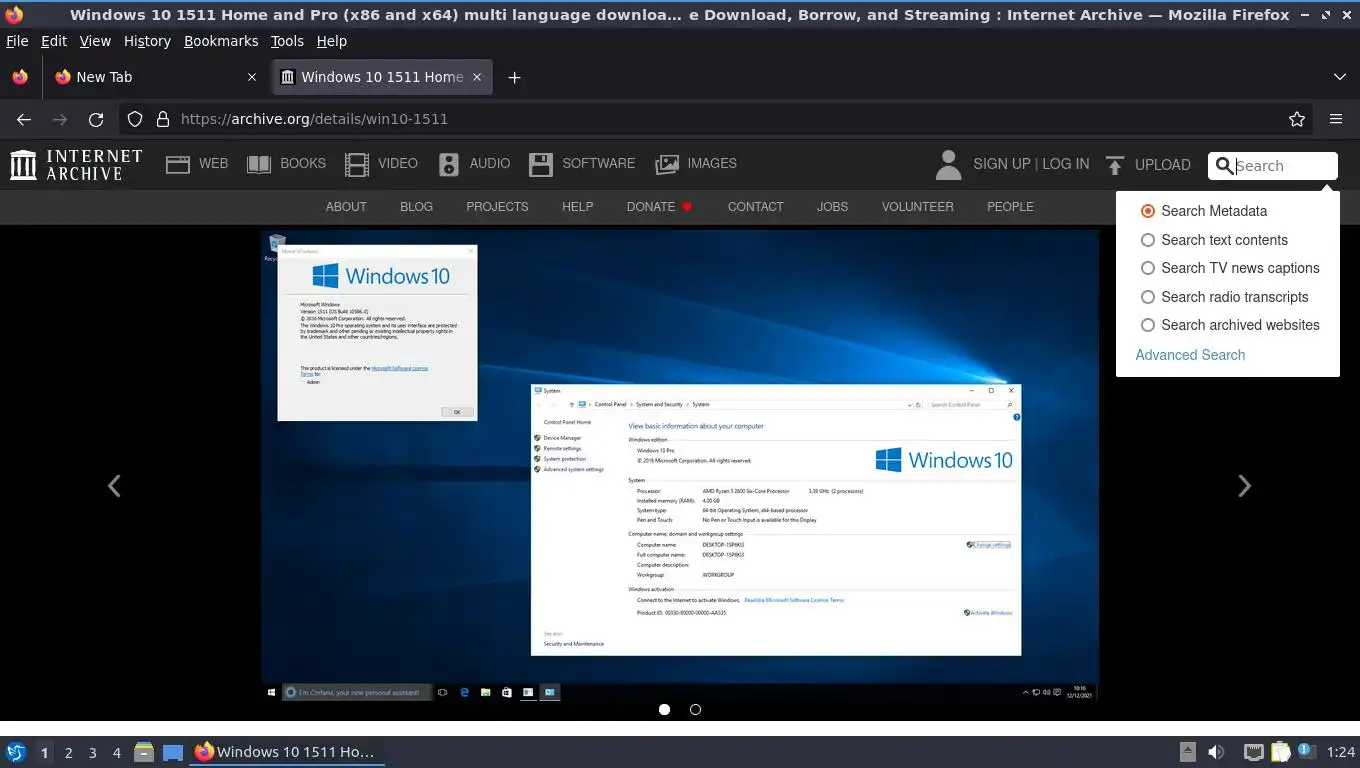Select first carousel image dot

click(x=664, y=709)
